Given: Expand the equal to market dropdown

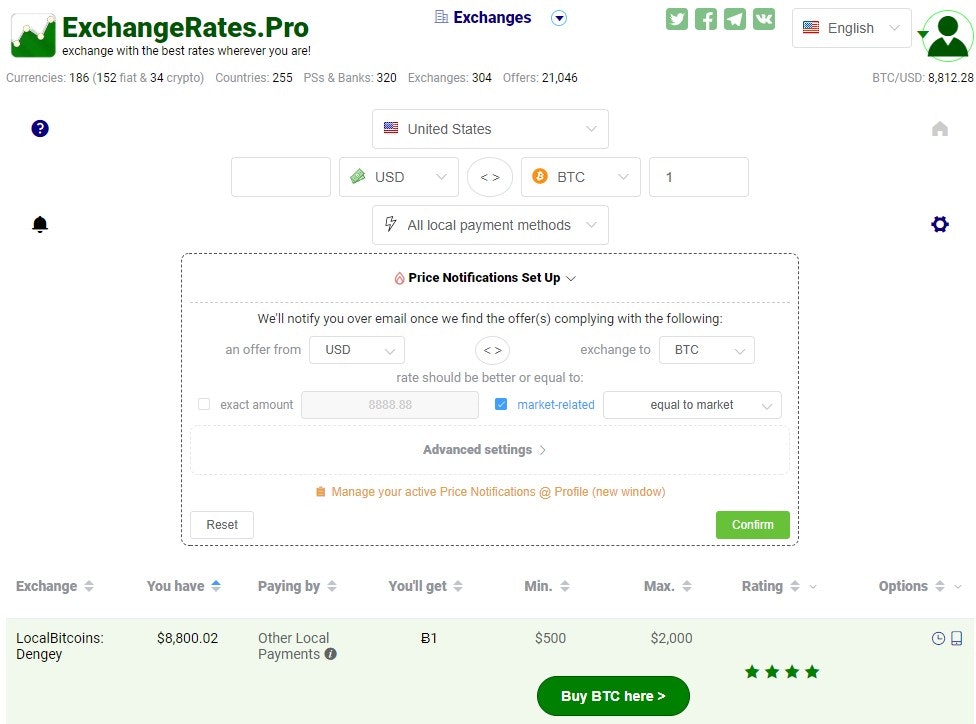Looking at the screenshot, I should pyautogui.click(x=692, y=404).
